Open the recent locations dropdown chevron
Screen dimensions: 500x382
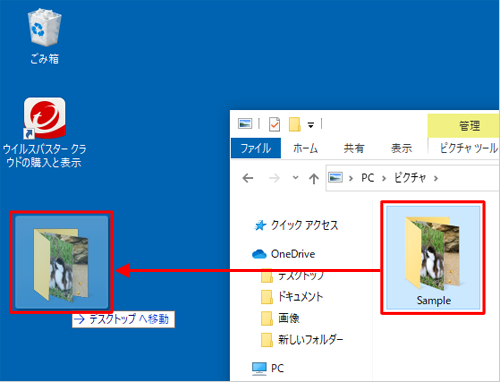pyautogui.click(x=295, y=178)
